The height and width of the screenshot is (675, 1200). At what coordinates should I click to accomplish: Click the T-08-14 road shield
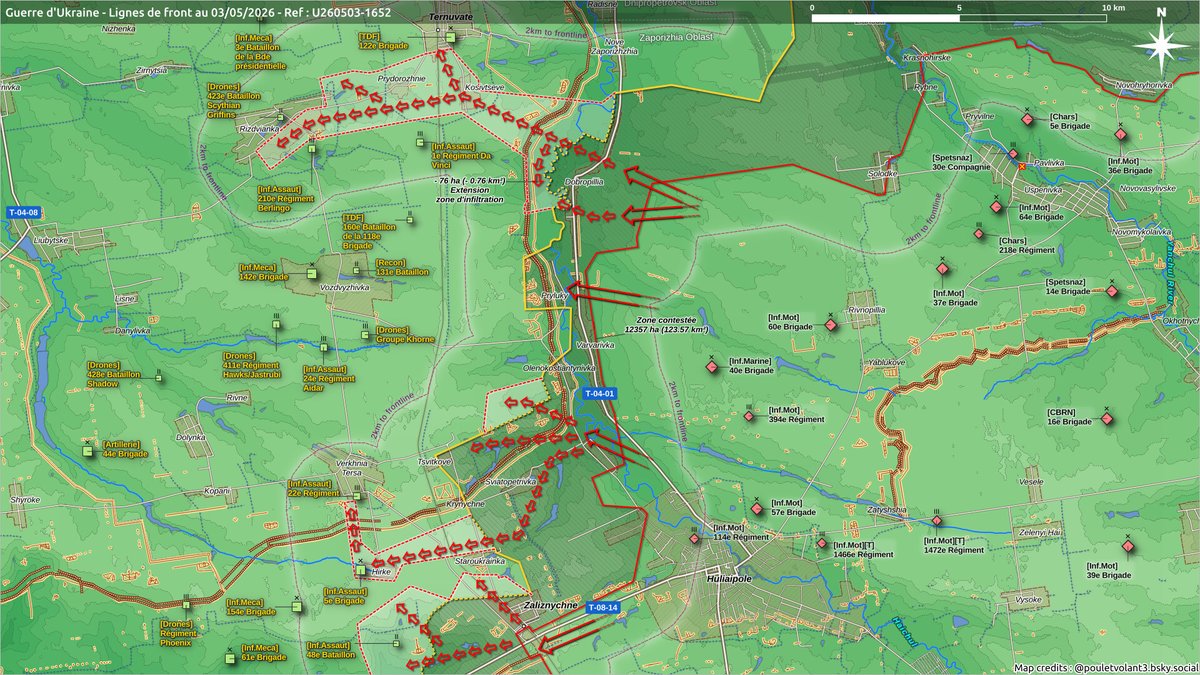[603, 608]
